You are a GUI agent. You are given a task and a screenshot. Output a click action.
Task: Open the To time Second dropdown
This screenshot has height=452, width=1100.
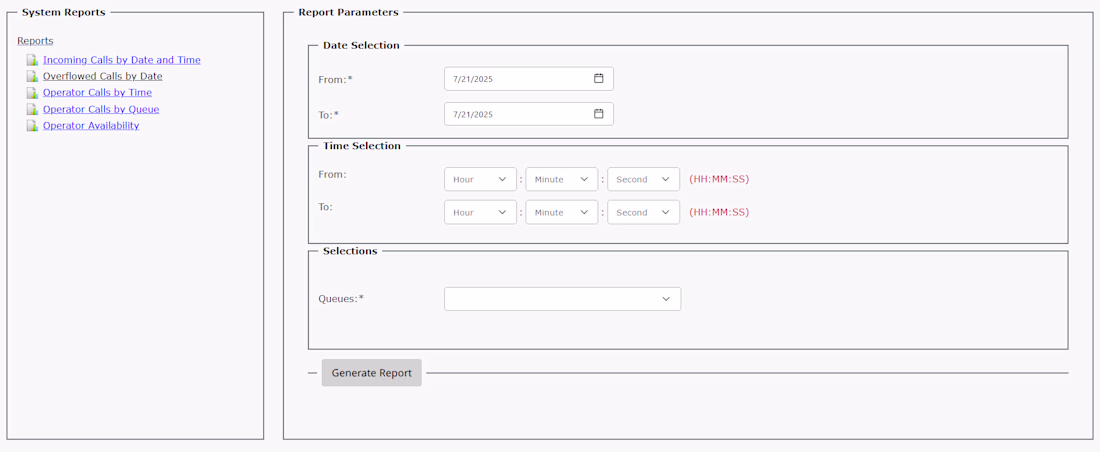coord(643,212)
